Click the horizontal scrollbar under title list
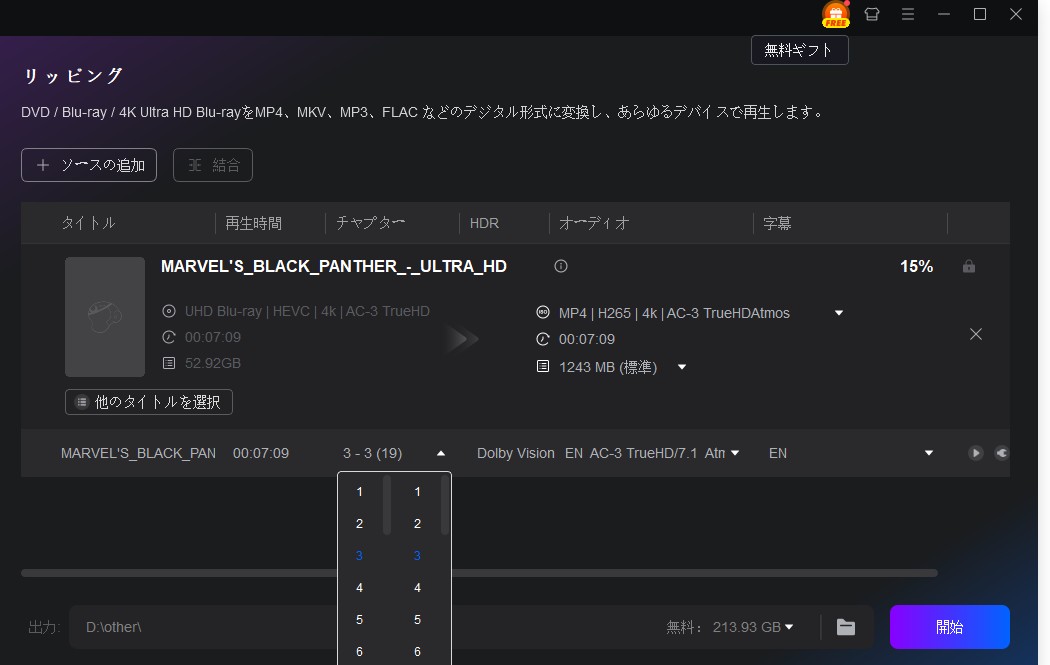Image resolution: width=1050 pixels, height=665 pixels. [479, 573]
